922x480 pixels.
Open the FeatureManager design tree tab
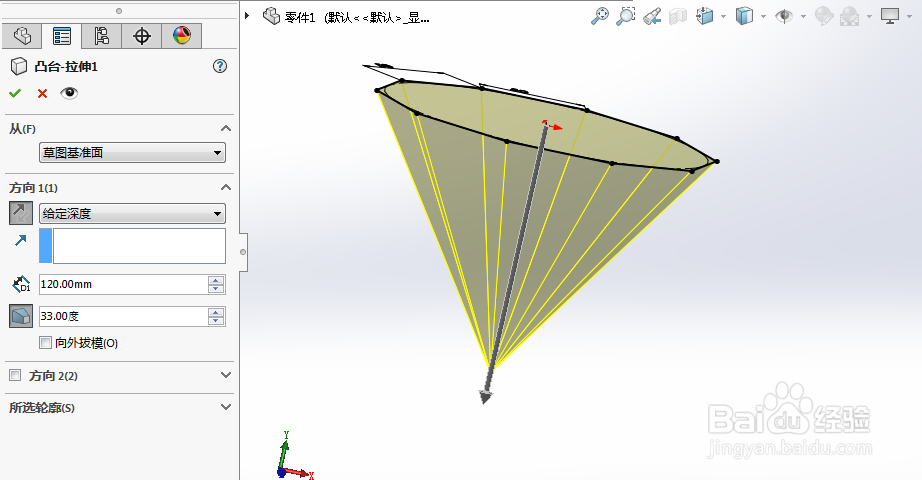[x=22, y=36]
